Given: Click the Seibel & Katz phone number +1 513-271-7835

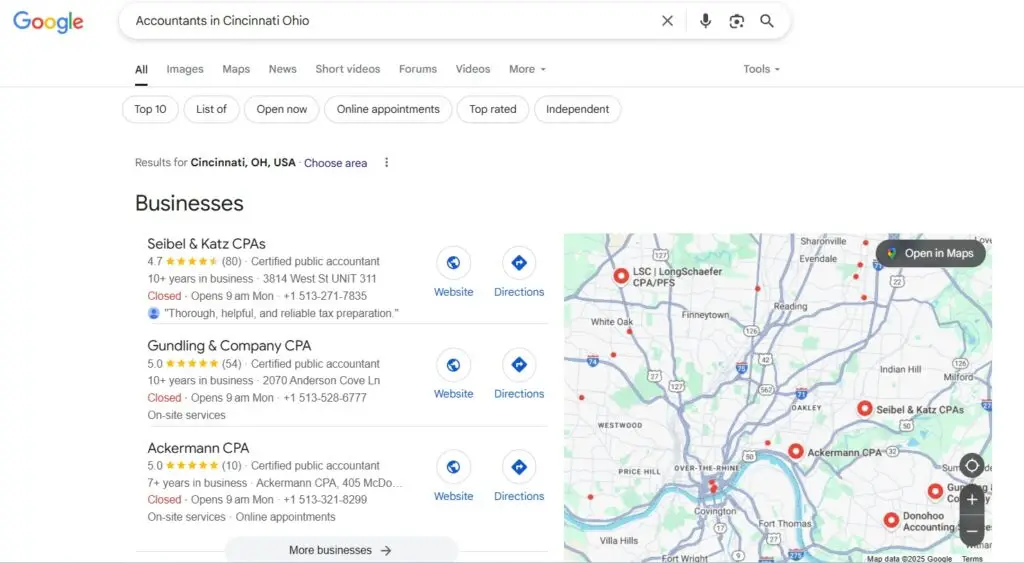Looking at the screenshot, I should pos(325,296).
